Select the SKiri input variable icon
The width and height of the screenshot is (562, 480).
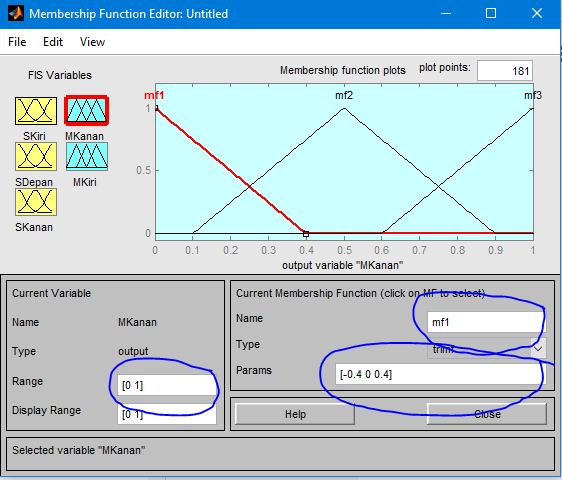(x=36, y=111)
